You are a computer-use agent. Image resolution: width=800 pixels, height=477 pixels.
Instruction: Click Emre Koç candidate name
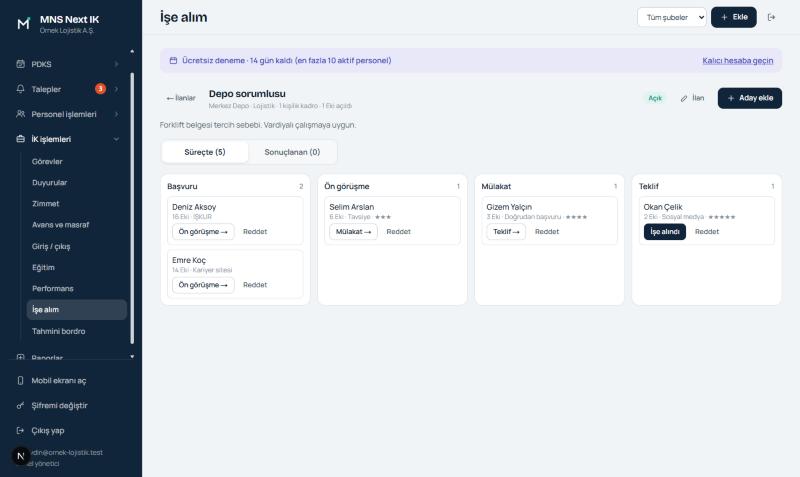(x=189, y=260)
